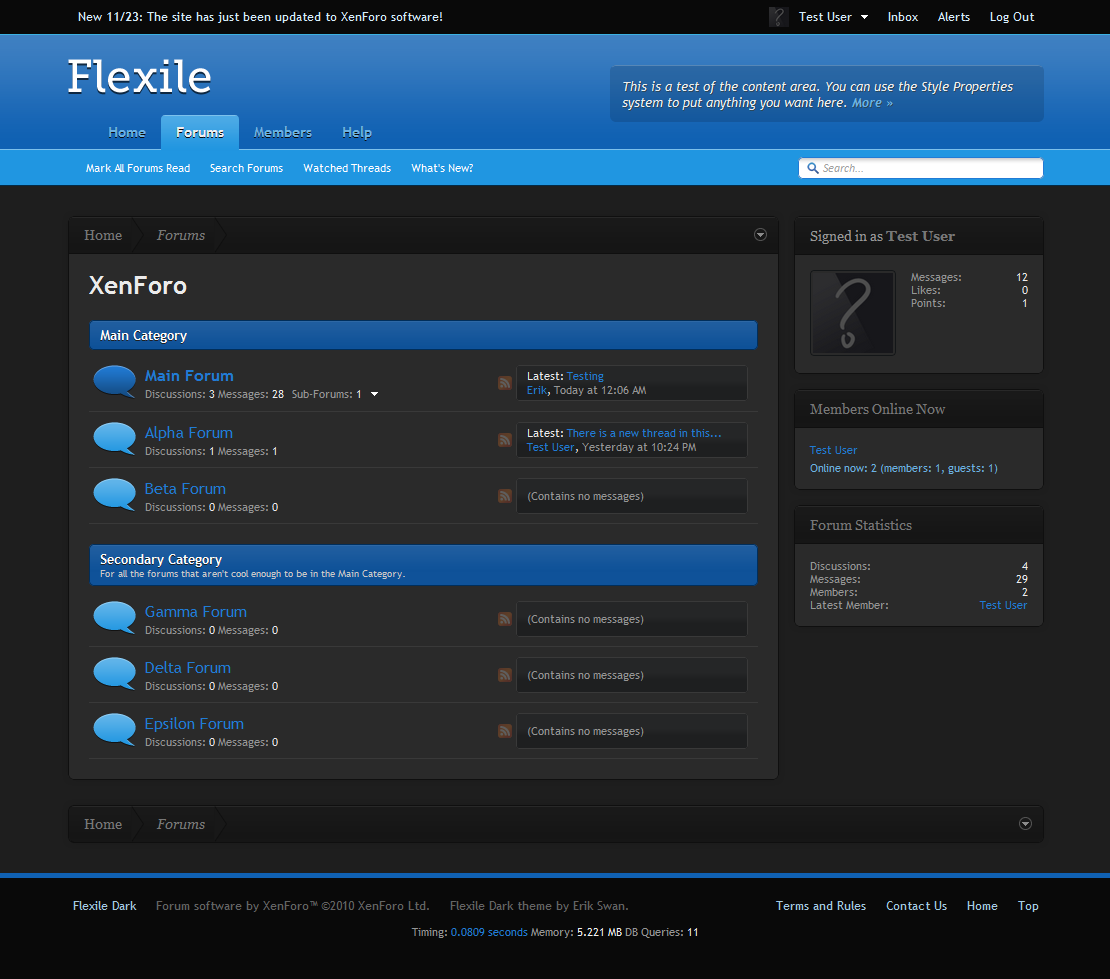Click the magnifying glass icon in the search bar
The height and width of the screenshot is (979, 1110).
[x=812, y=168]
